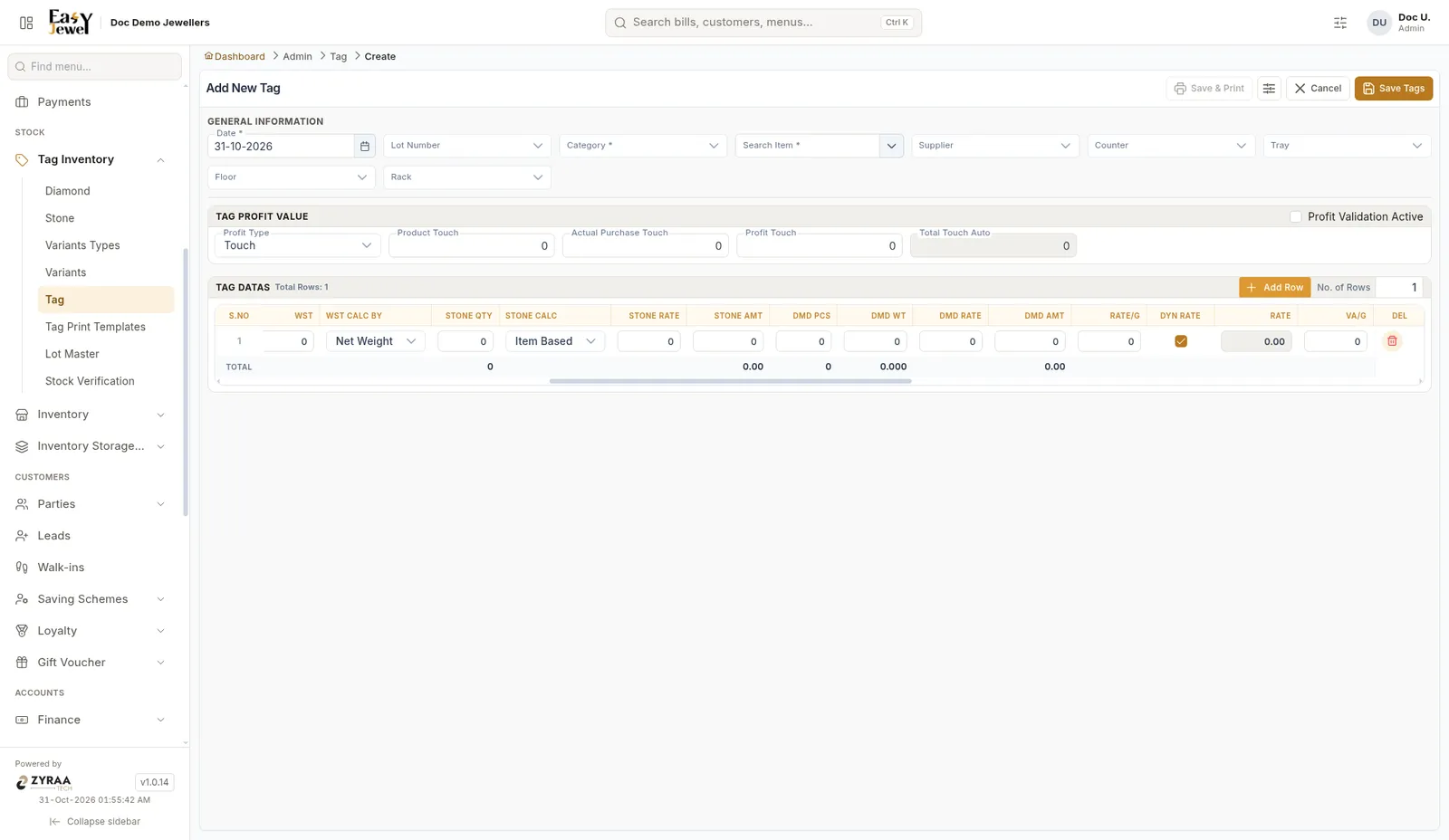Click the Save Tags button
1449x840 pixels.
coord(1393,89)
